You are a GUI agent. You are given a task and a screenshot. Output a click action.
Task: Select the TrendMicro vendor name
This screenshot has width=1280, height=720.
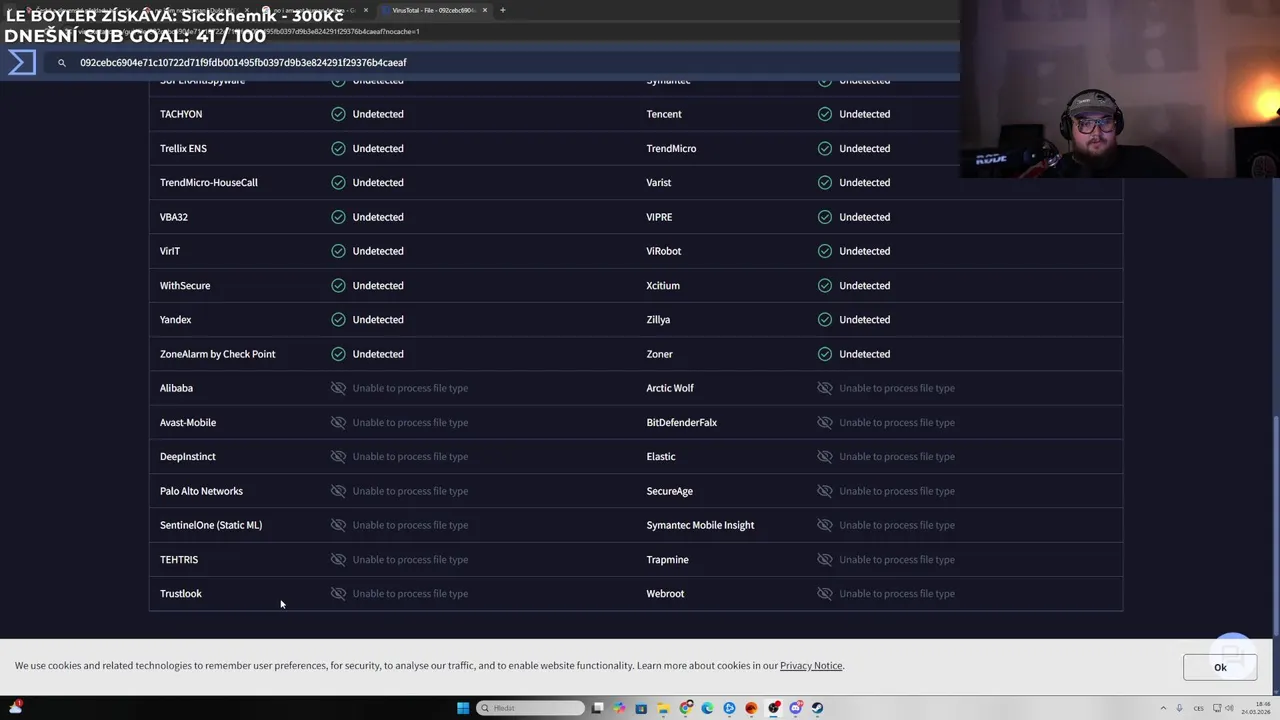tap(671, 148)
